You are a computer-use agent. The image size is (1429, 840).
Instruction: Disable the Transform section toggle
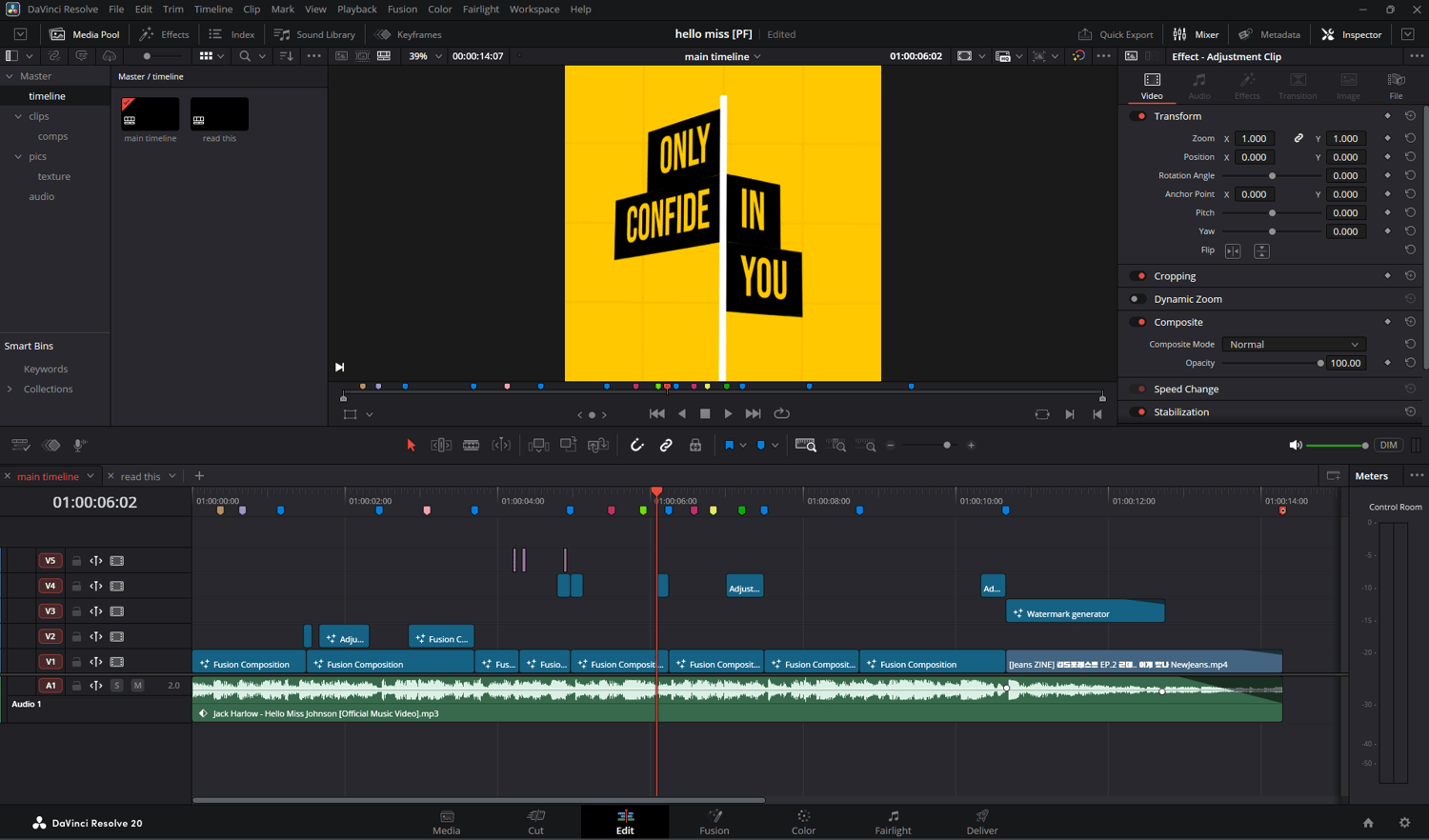[1140, 116]
